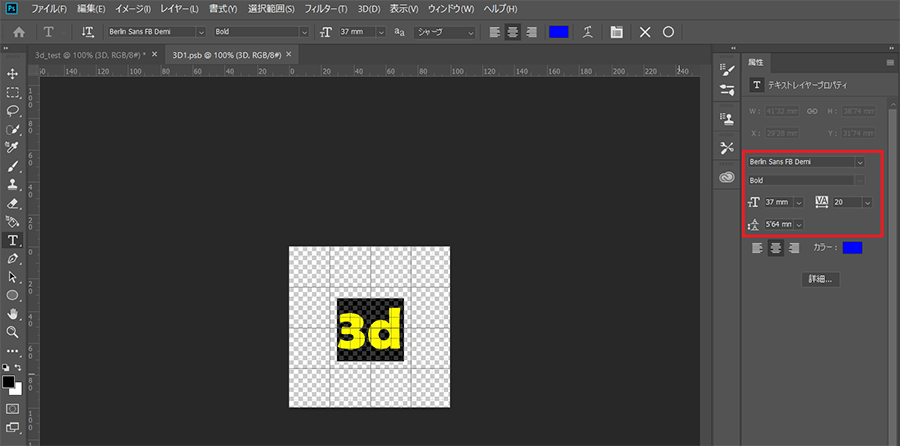Click the 詳細... button

click(x=821, y=279)
